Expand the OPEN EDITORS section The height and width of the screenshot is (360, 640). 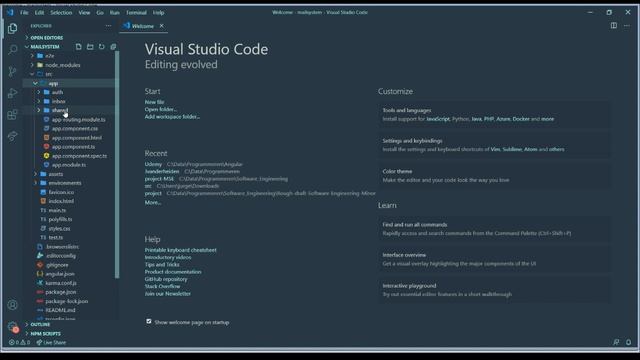tap(47, 38)
